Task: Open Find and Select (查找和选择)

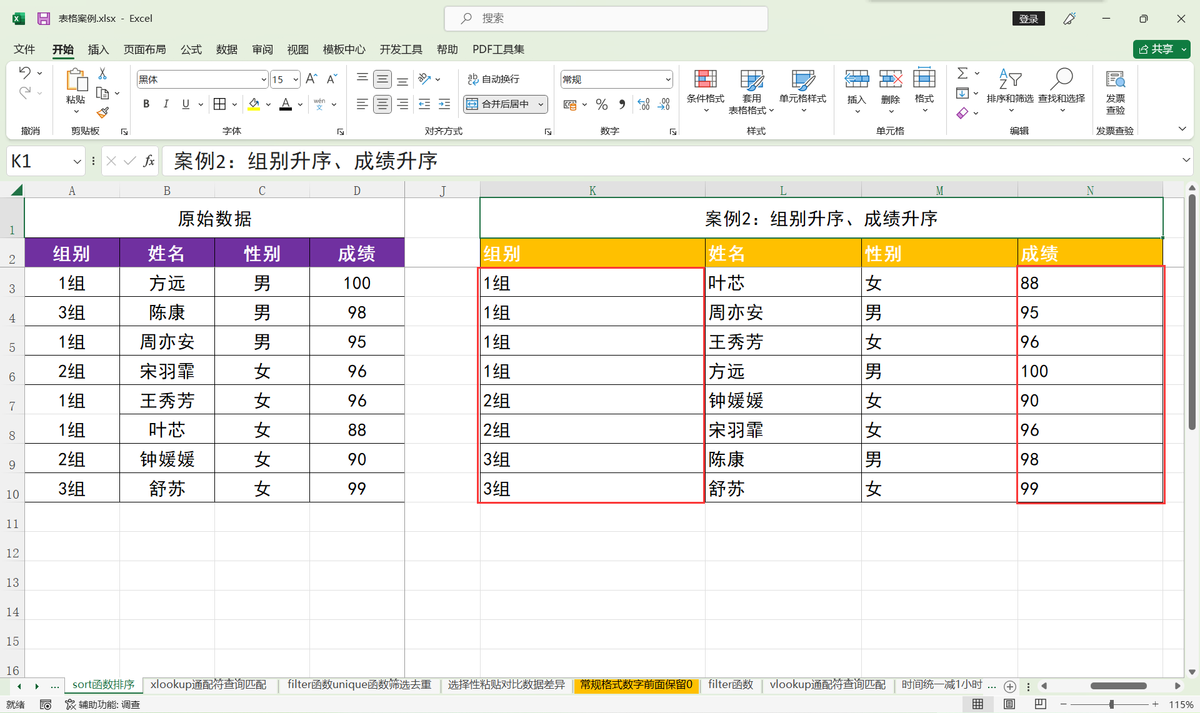Action: (1061, 90)
